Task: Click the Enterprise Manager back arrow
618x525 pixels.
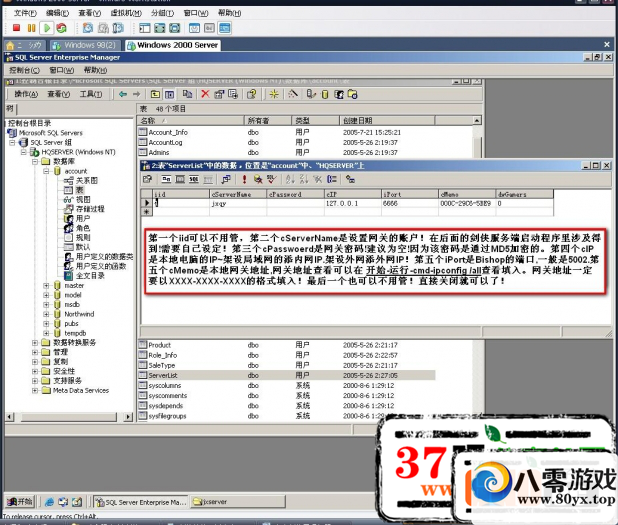Action: [123, 94]
